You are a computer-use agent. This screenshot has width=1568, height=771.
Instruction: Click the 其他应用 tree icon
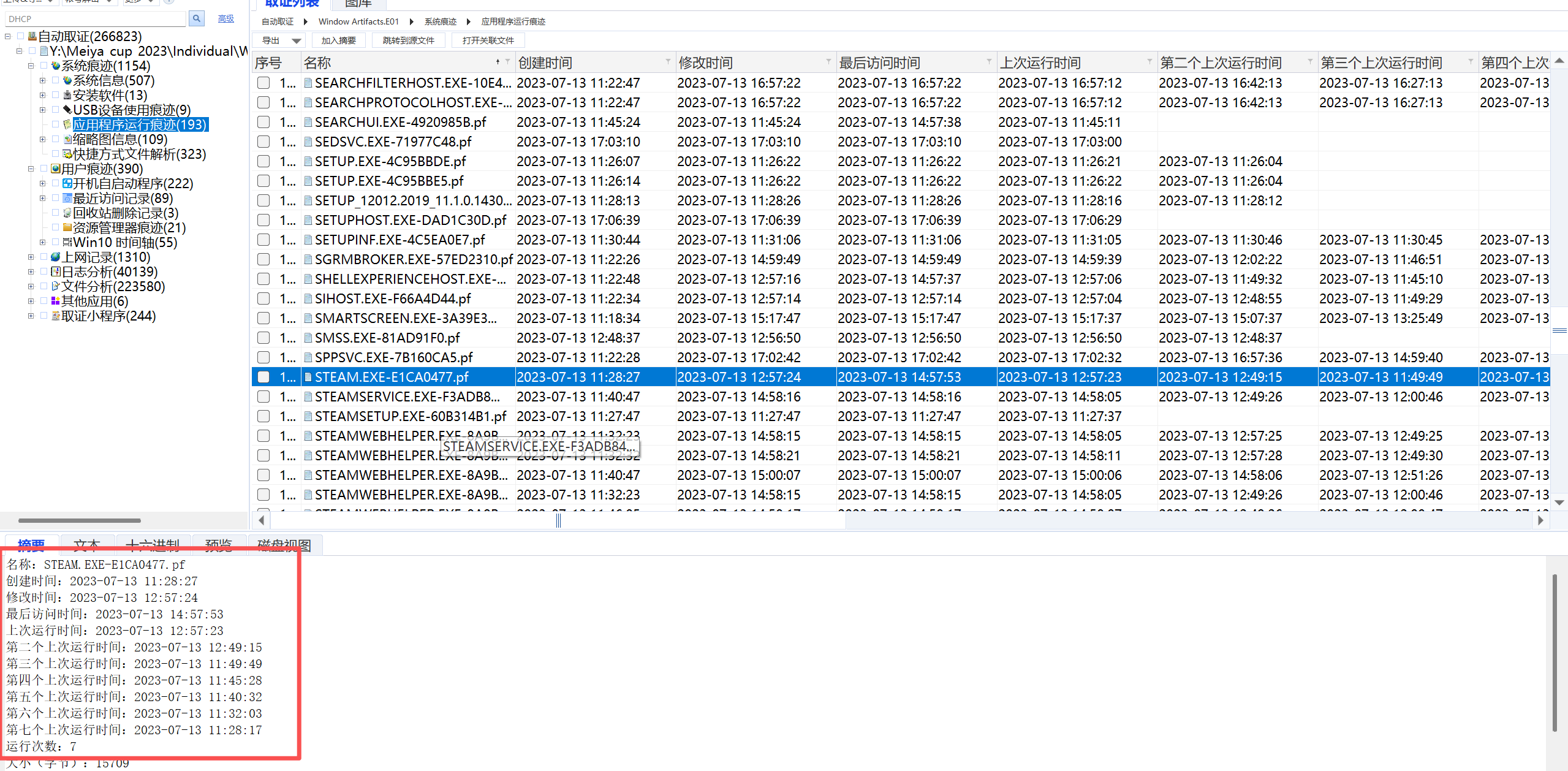pos(56,301)
